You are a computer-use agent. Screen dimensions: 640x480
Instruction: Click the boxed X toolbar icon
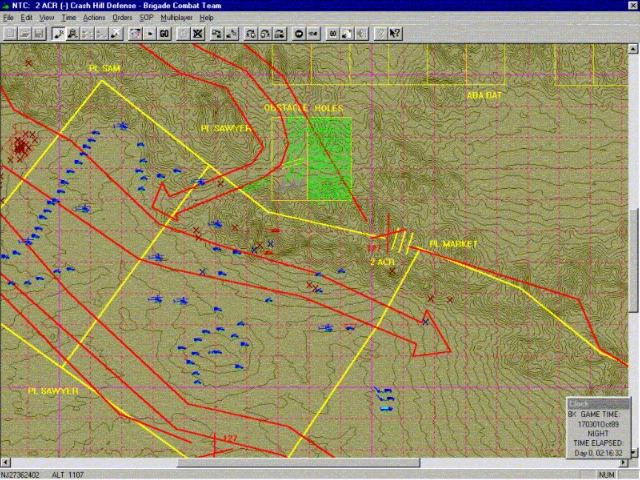coord(198,33)
